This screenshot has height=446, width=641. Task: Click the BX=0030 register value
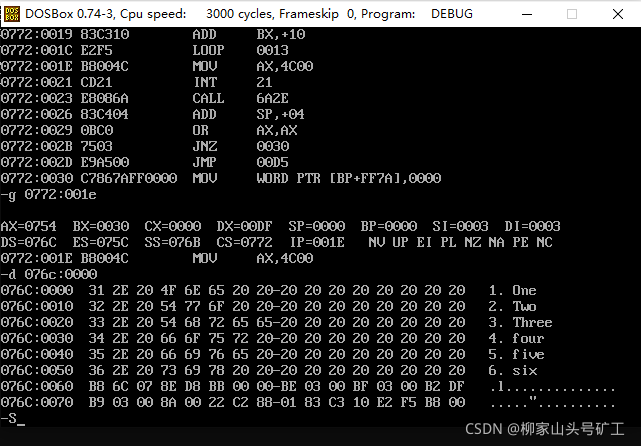pos(101,226)
